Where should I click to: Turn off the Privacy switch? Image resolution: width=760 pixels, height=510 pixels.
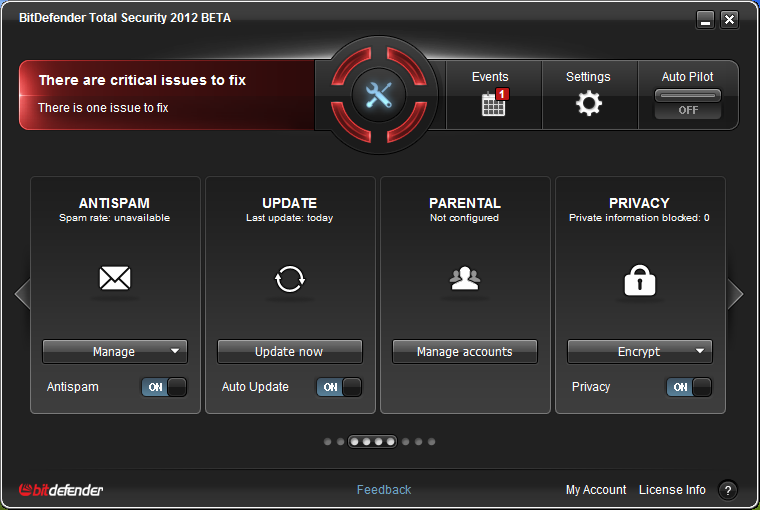point(689,387)
